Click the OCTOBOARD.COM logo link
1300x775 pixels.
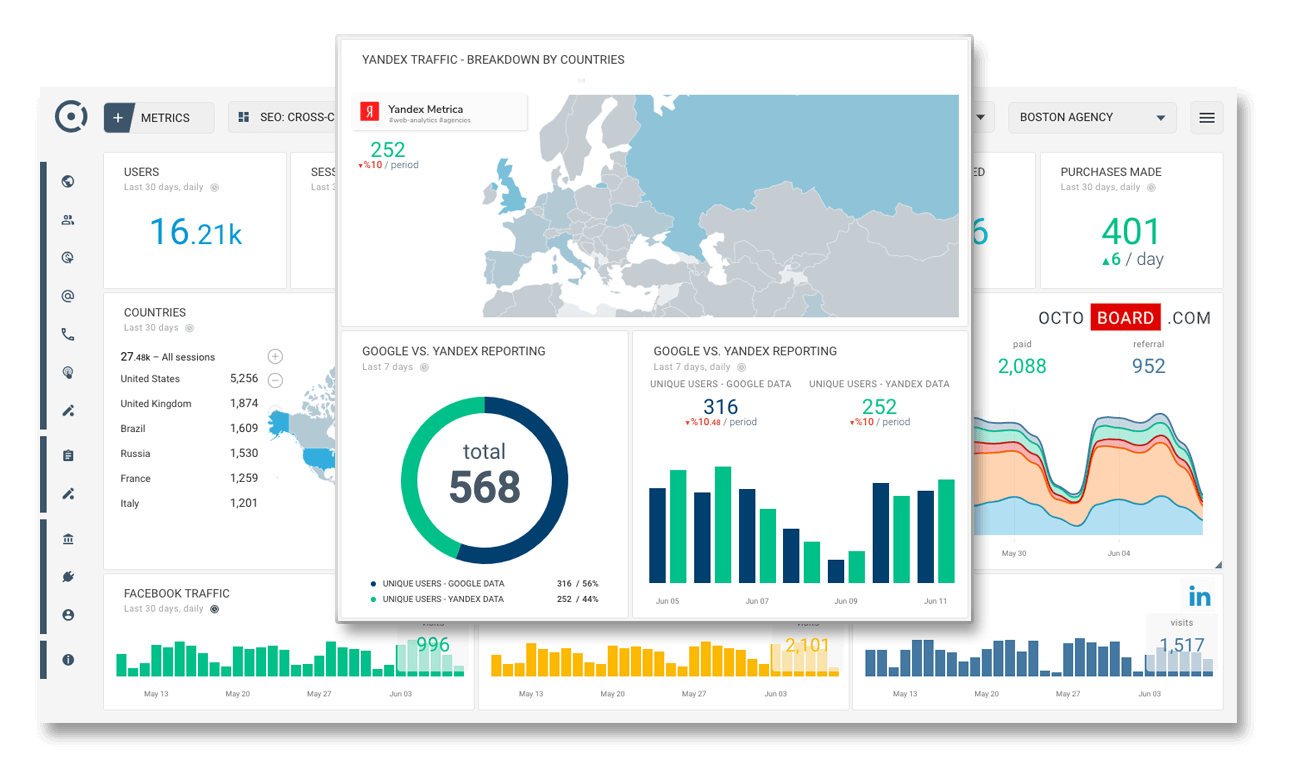coord(1124,318)
